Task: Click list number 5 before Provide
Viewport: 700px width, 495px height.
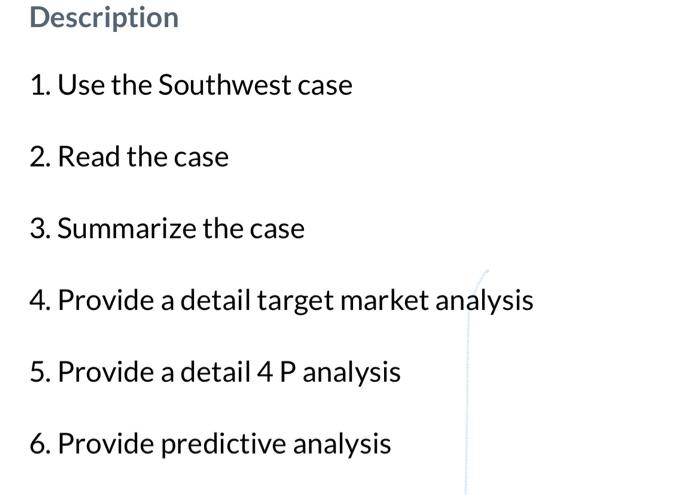Action: 41,372
